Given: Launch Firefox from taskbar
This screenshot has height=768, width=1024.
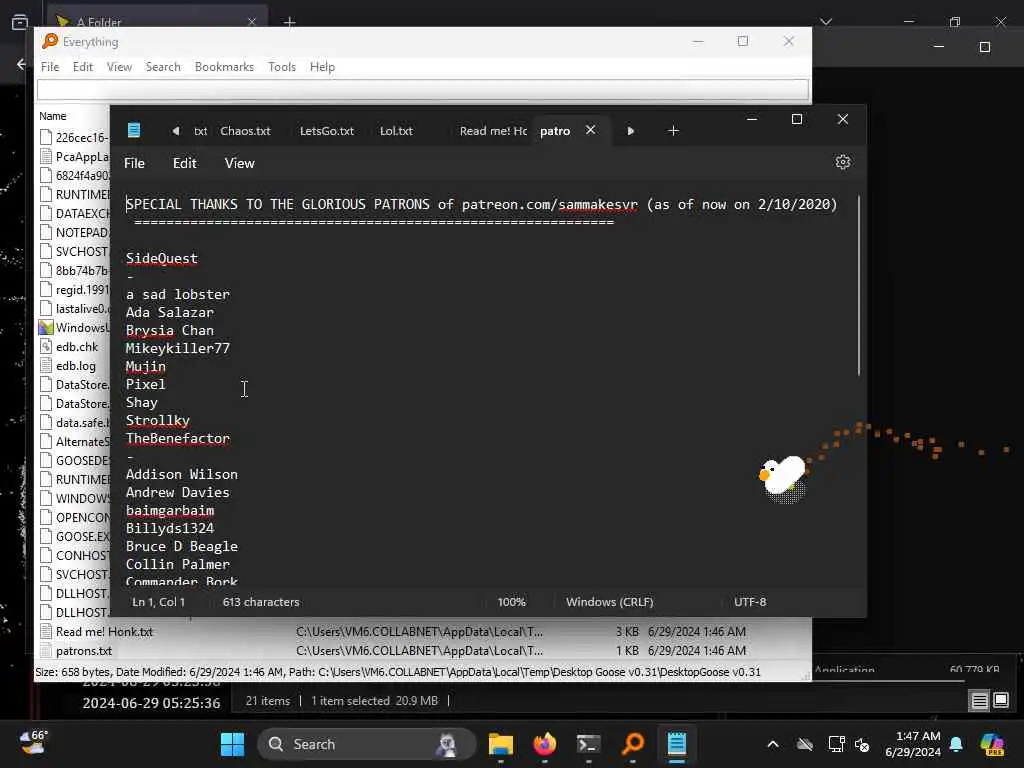Looking at the screenshot, I should [x=545, y=744].
